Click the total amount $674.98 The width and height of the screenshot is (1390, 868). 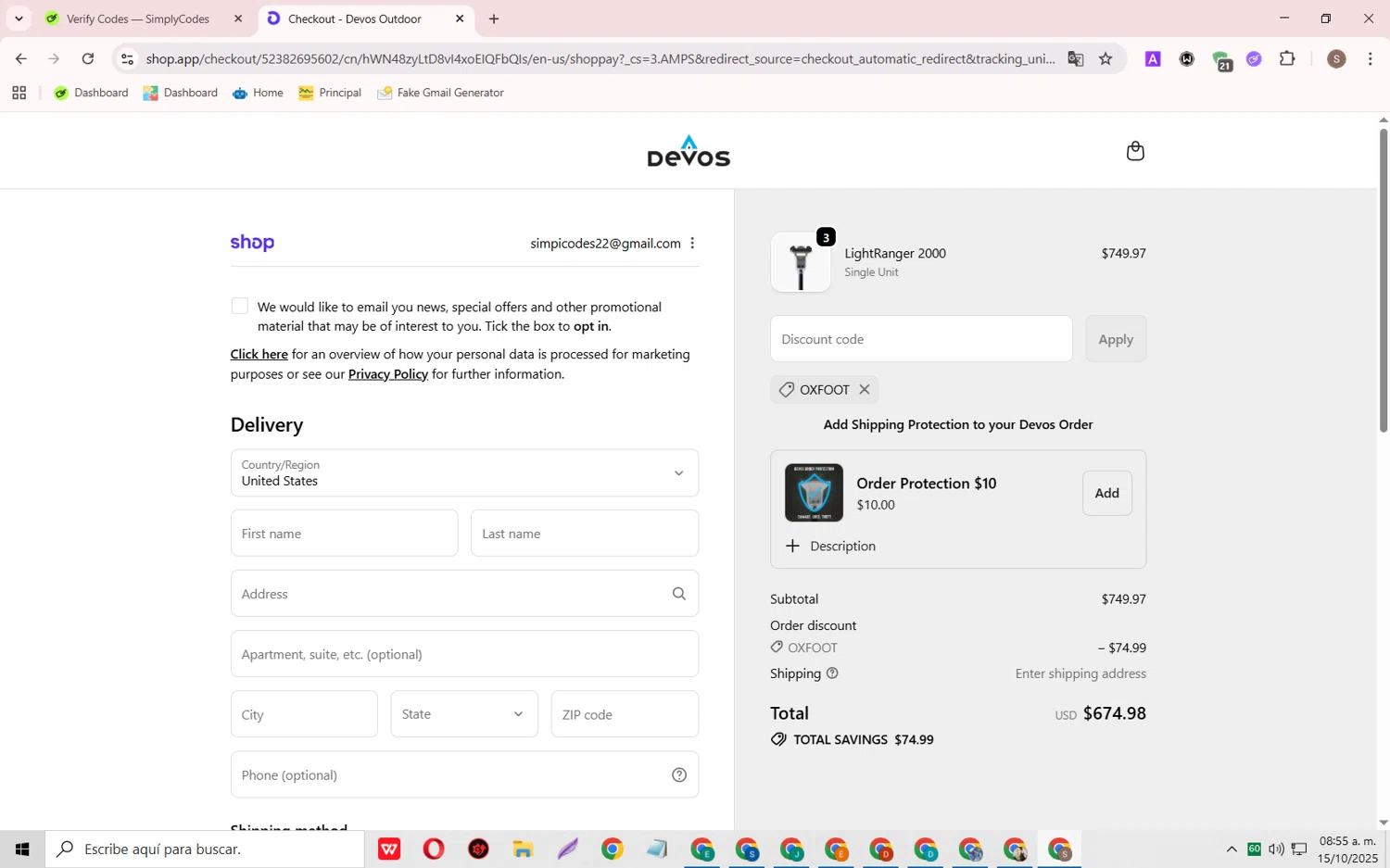[x=1115, y=713]
